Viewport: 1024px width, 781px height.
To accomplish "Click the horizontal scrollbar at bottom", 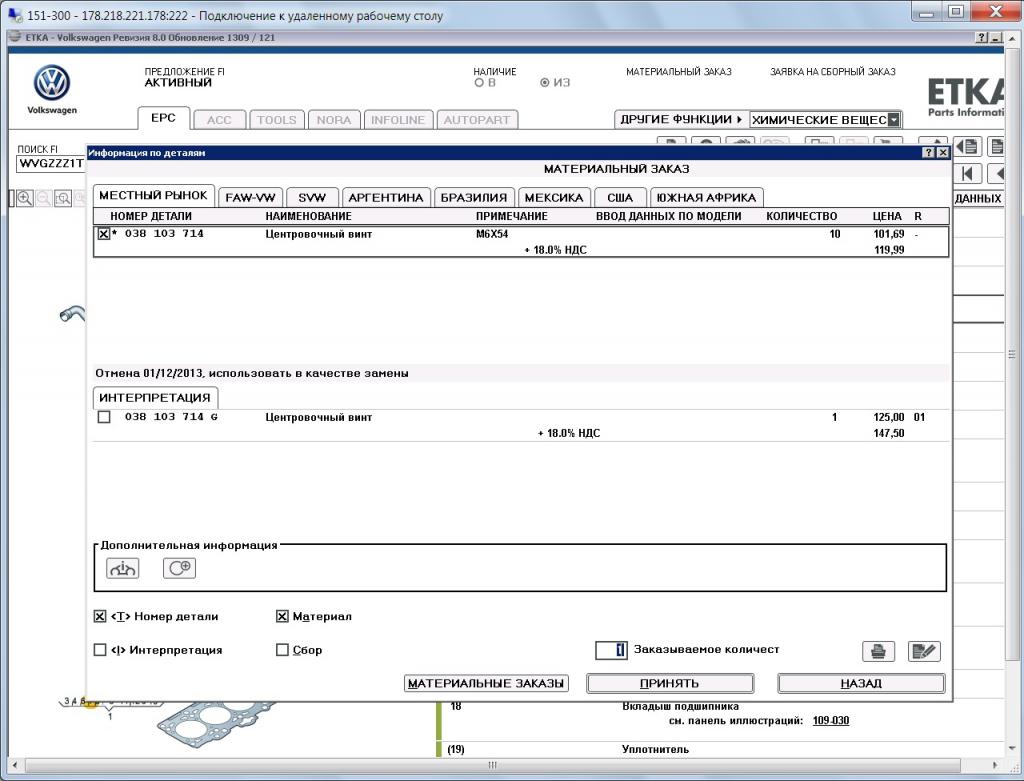I will point(493,765).
